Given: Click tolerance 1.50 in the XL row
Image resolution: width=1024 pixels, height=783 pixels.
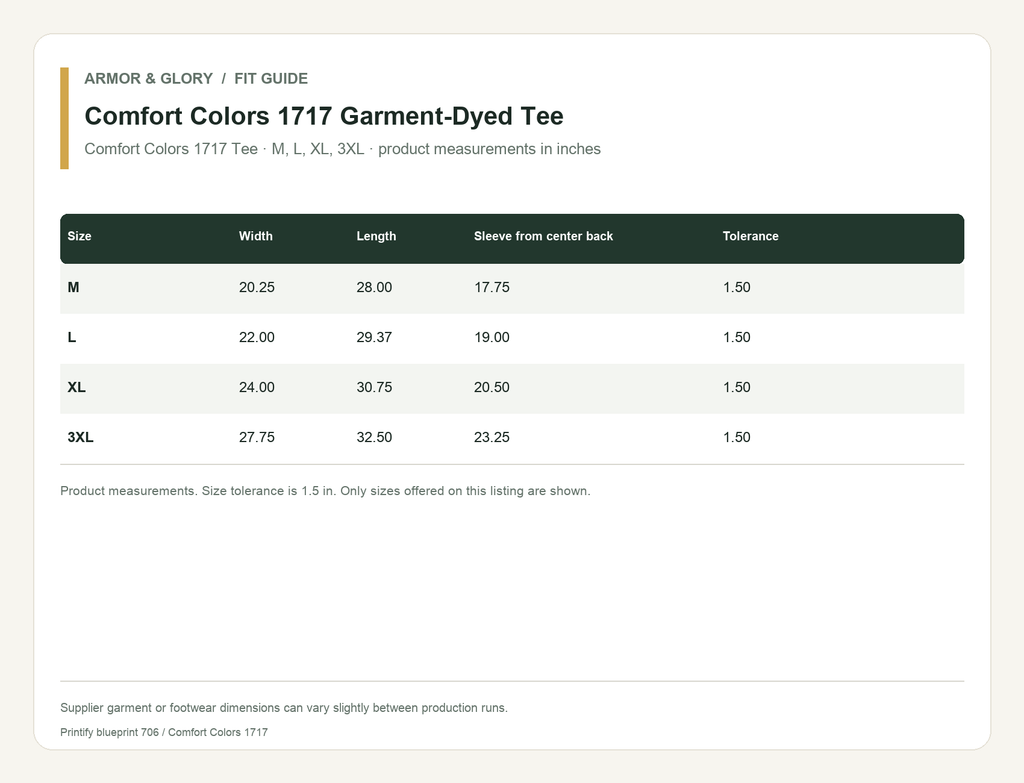Looking at the screenshot, I should [x=737, y=387].
